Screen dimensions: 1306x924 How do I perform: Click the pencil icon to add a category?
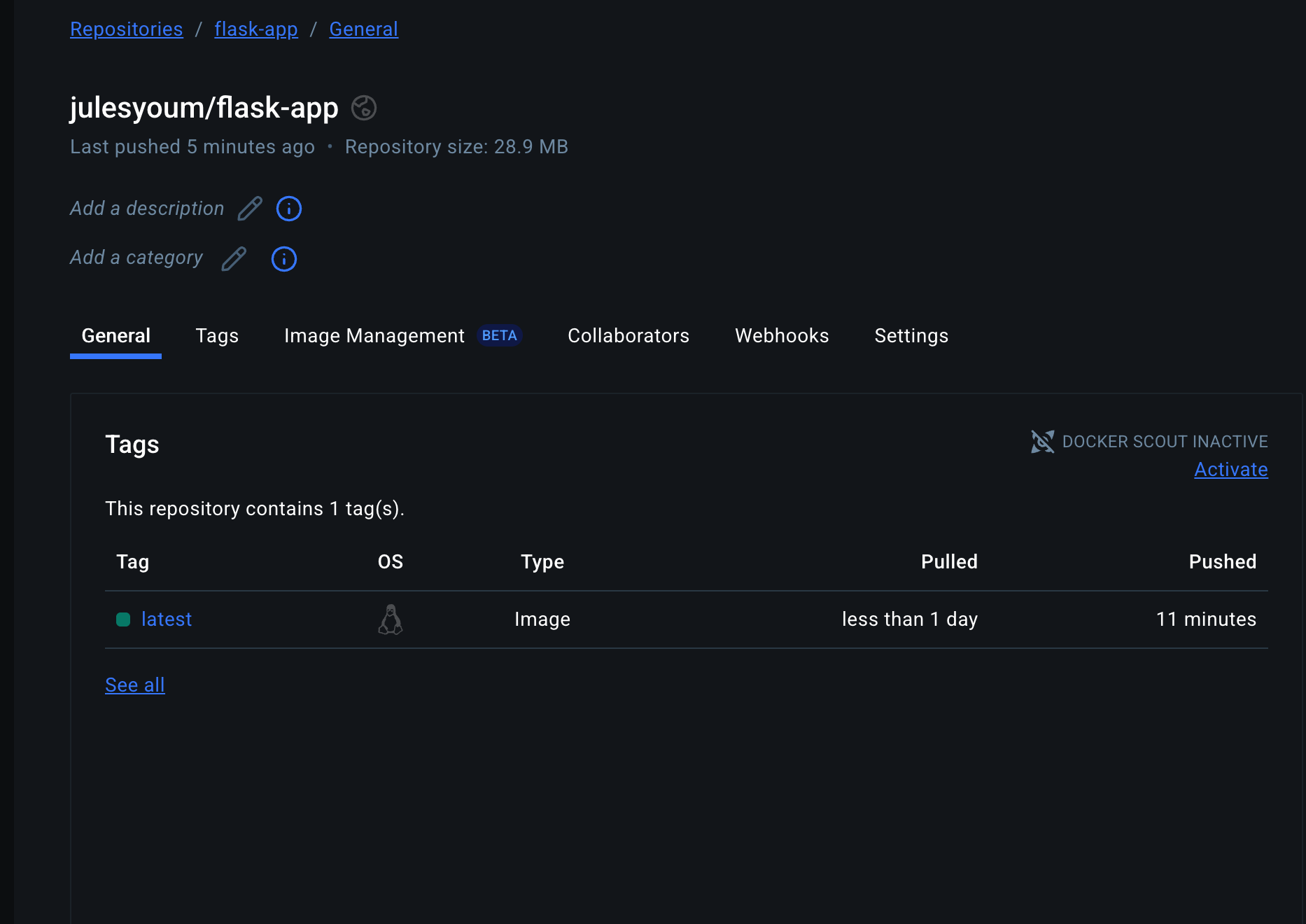click(234, 258)
